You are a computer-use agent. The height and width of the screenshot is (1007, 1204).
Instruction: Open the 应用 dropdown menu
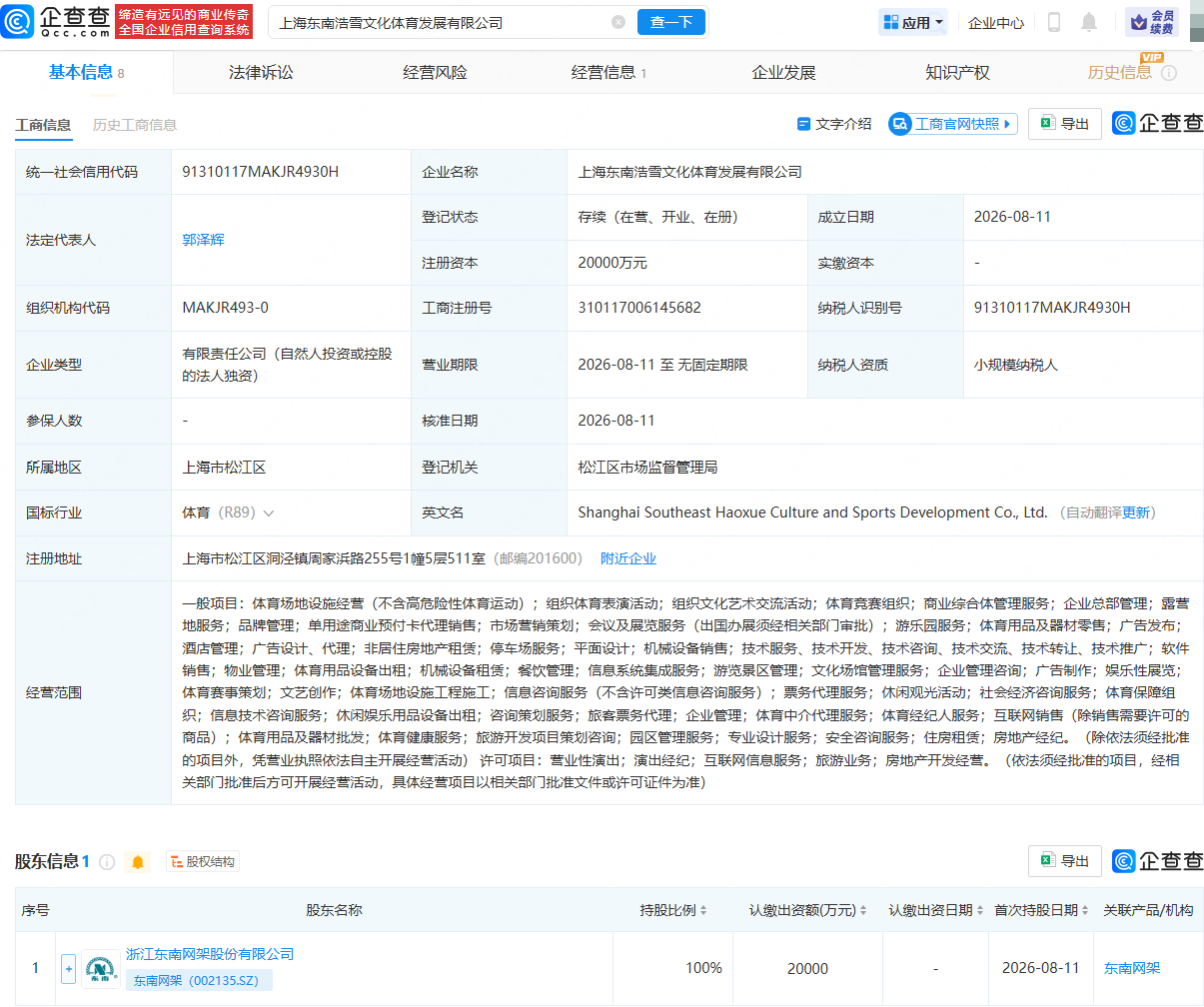point(913,22)
